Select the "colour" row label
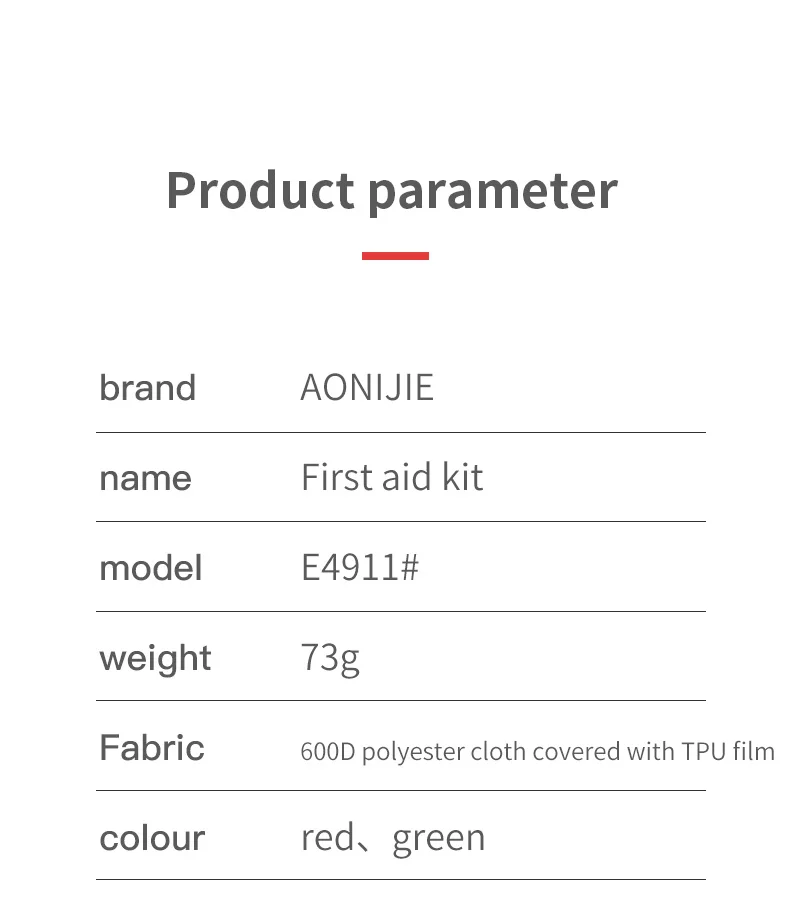The image size is (790, 912). [152, 838]
